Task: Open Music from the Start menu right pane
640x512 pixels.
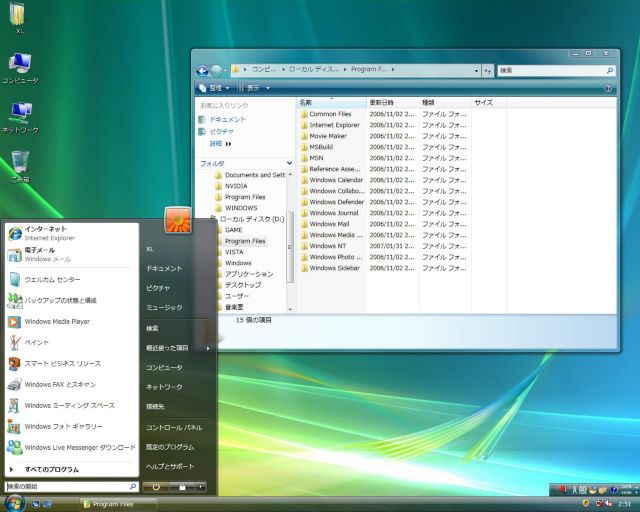Action: click(164, 307)
